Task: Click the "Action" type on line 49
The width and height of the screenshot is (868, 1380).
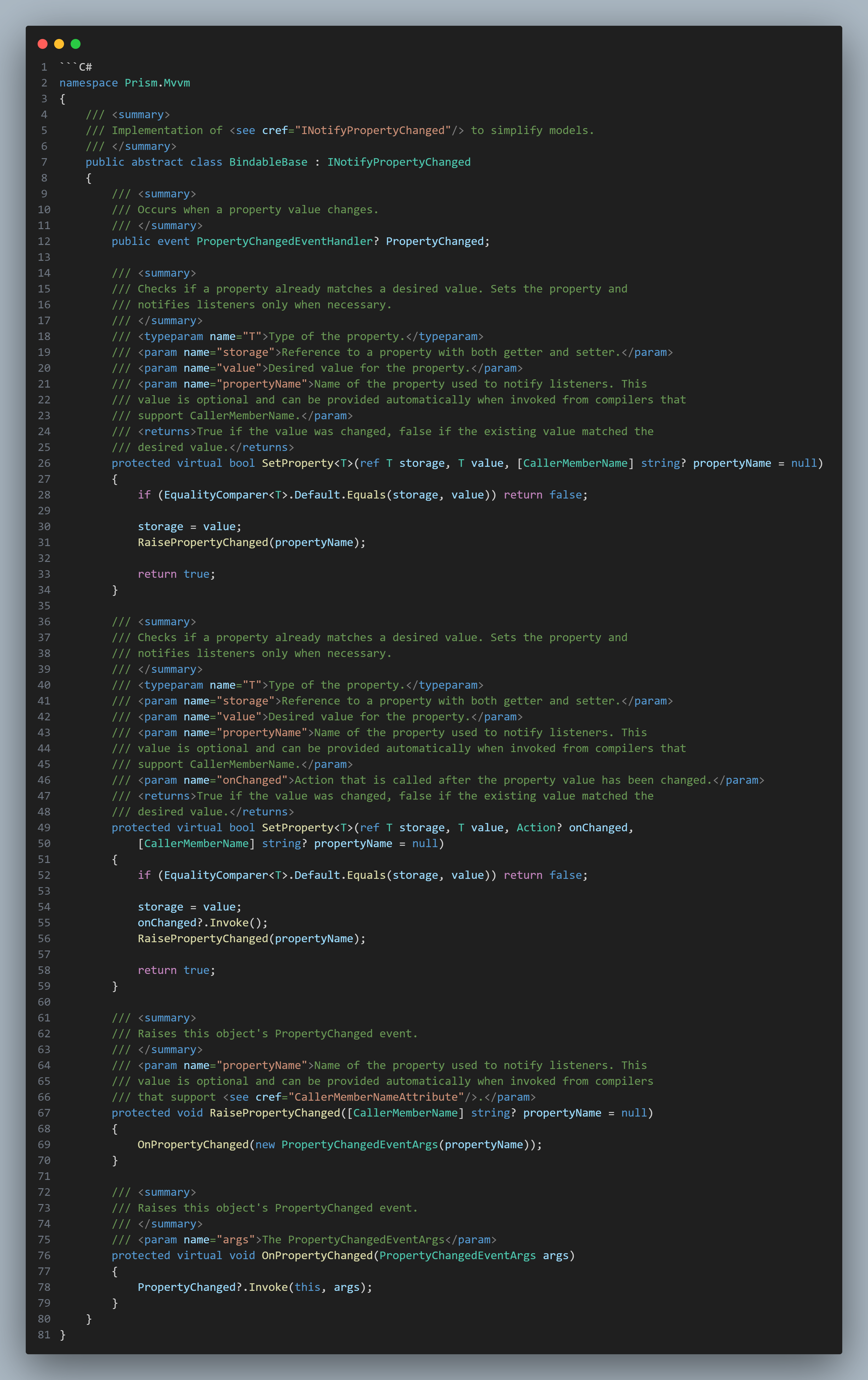Action: (x=536, y=828)
